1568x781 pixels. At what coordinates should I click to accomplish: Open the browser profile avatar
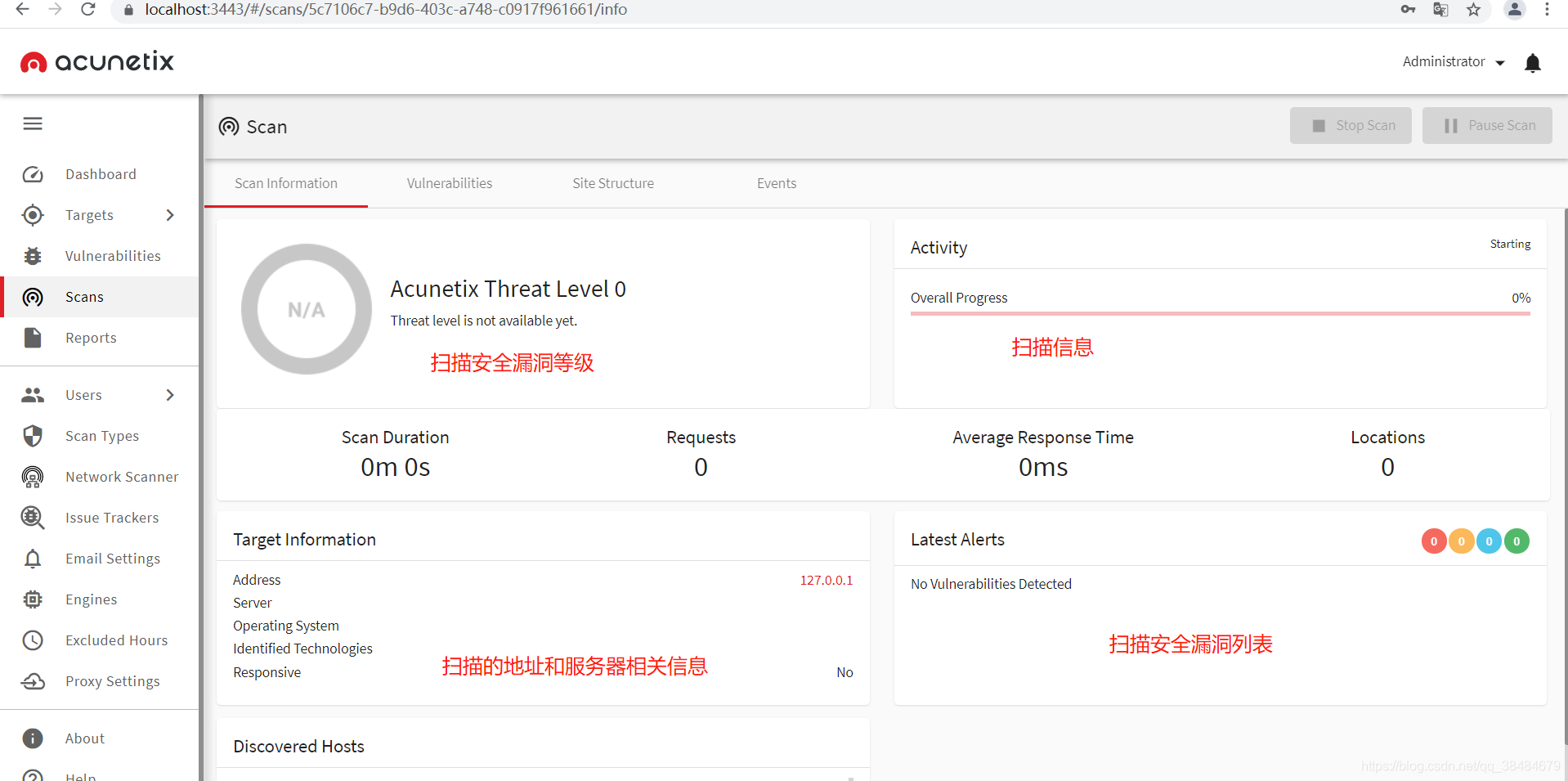click(x=1515, y=10)
